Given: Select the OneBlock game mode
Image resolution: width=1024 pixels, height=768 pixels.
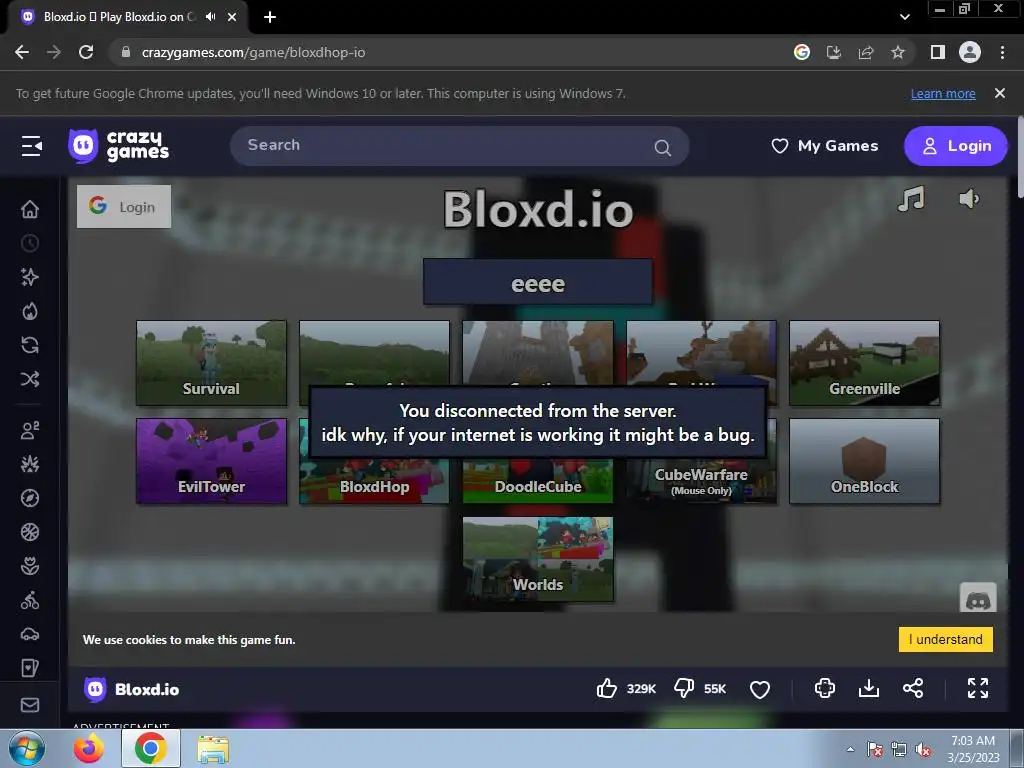Looking at the screenshot, I should (865, 461).
